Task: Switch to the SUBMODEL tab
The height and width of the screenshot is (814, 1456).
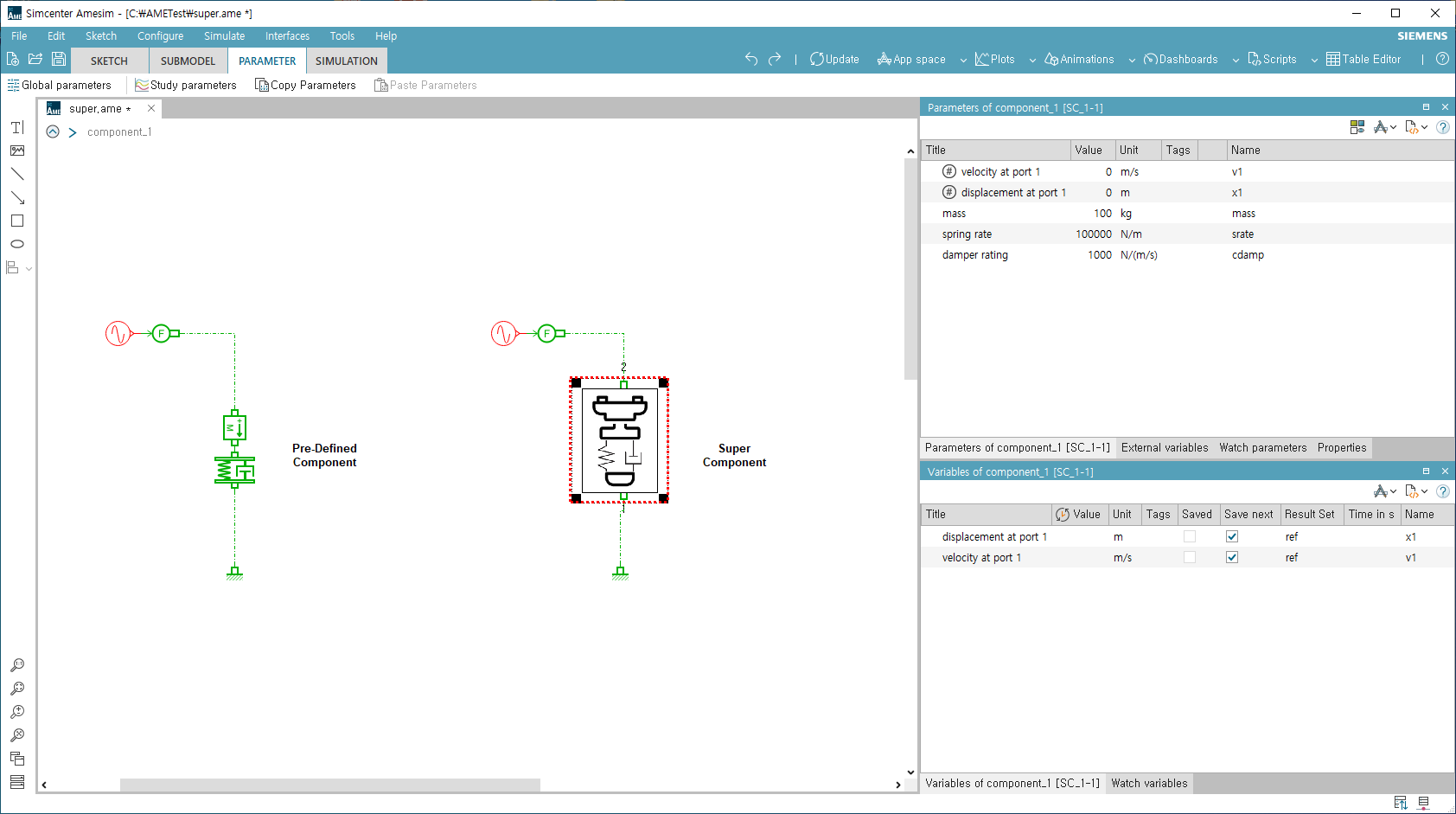Action: click(188, 61)
